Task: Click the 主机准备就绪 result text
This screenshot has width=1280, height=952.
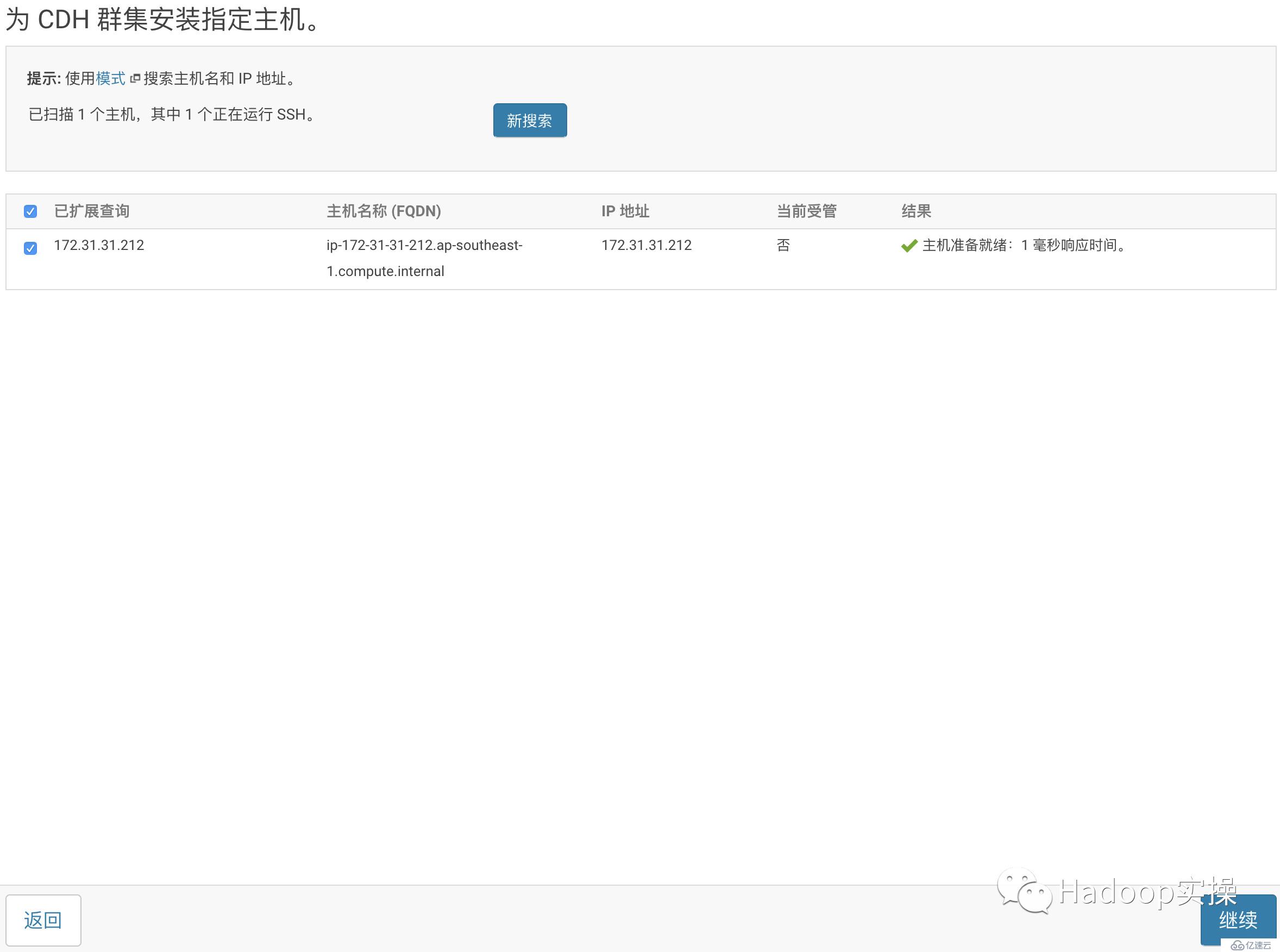Action: coord(1025,246)
